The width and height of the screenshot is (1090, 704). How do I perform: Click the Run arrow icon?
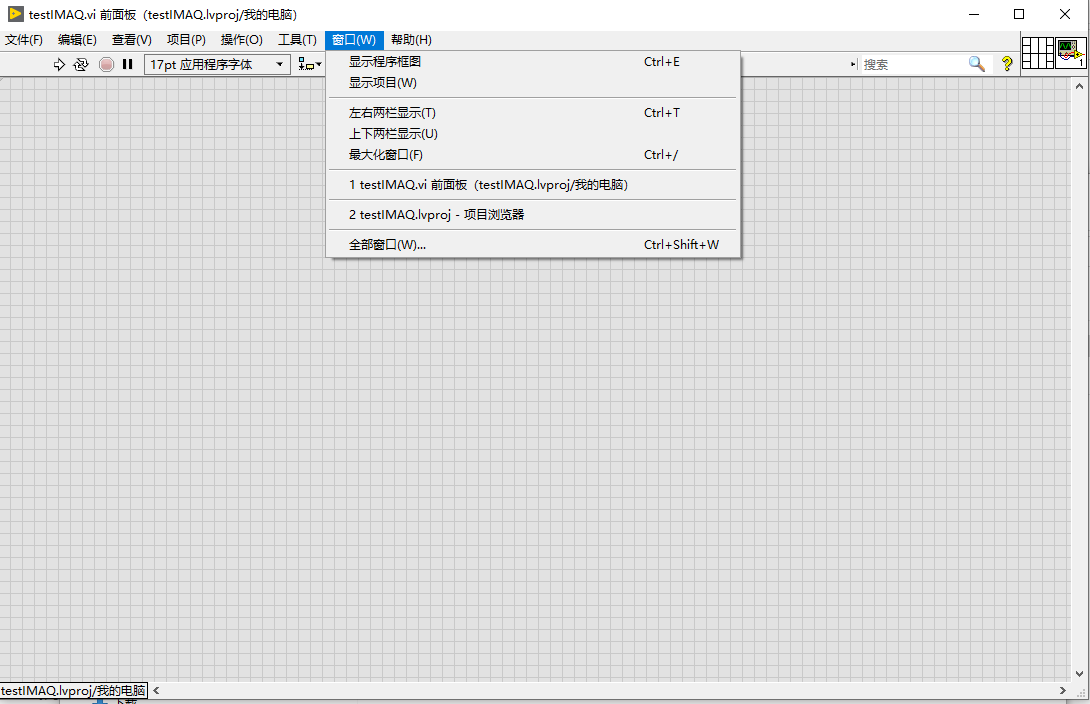(x=59, y=65)
